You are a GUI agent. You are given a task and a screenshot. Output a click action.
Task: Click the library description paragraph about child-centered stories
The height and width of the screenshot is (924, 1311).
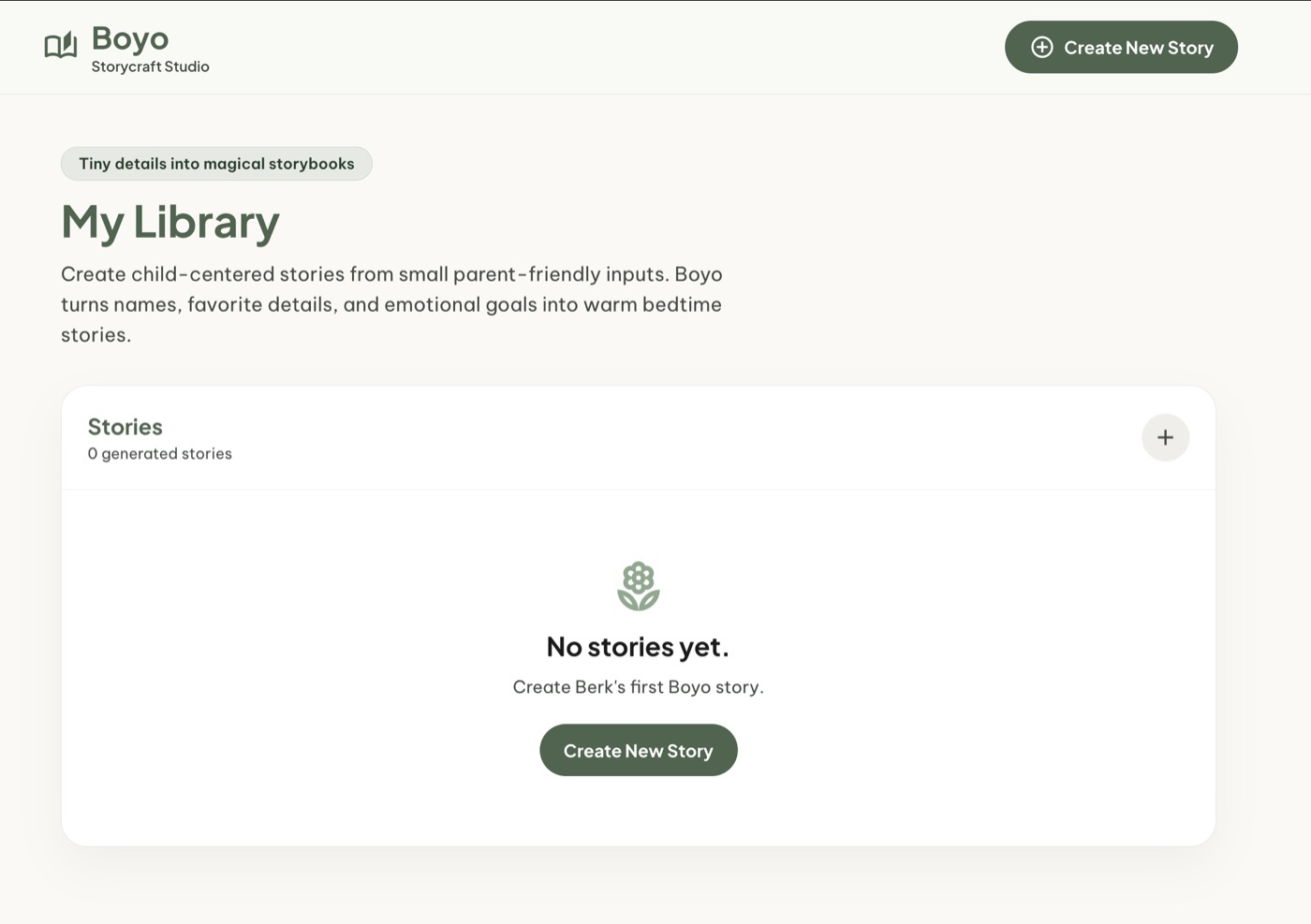coord(391,304)
